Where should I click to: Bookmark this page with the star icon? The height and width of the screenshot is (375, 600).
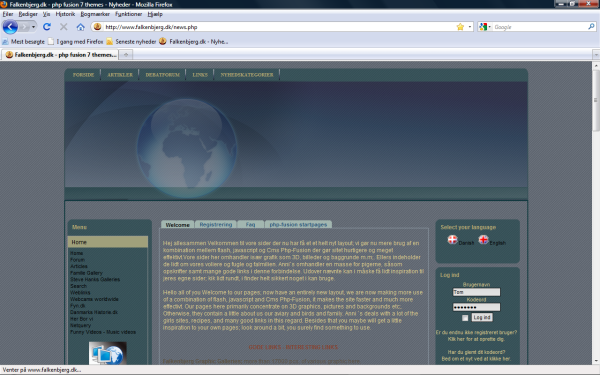coord(460,27)
